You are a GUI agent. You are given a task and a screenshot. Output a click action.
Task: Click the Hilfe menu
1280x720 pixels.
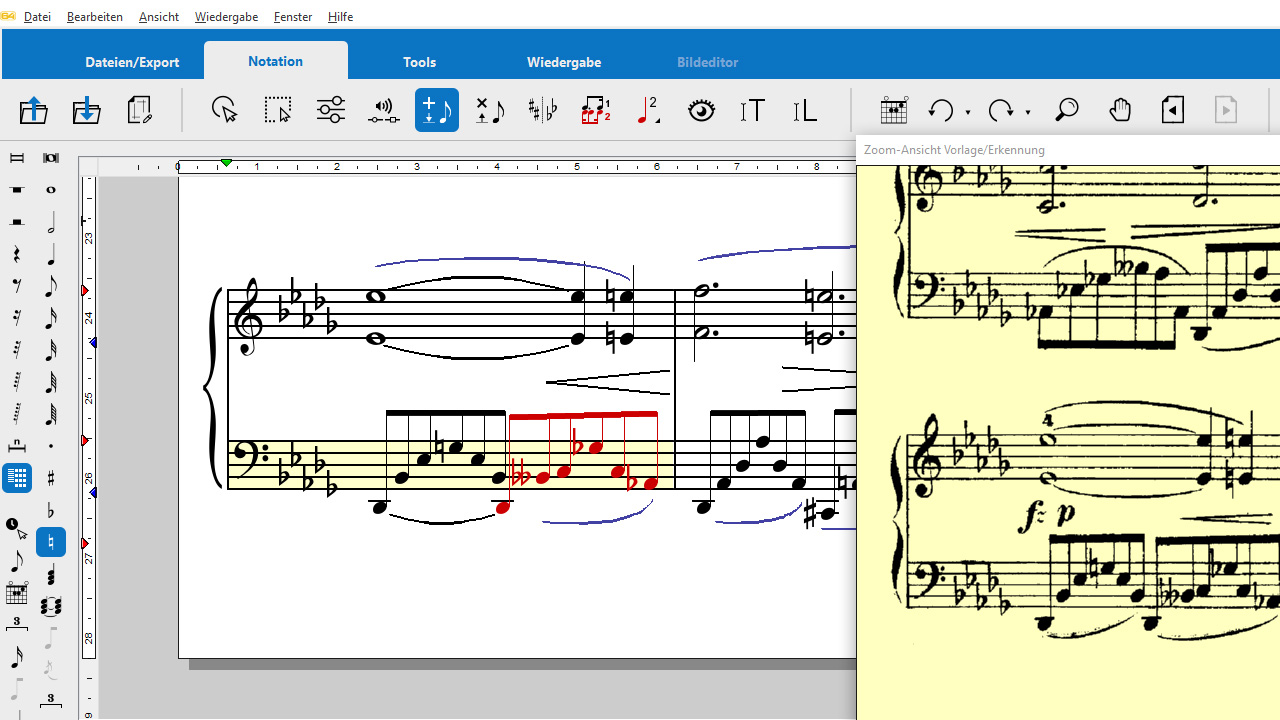[340, 17]
